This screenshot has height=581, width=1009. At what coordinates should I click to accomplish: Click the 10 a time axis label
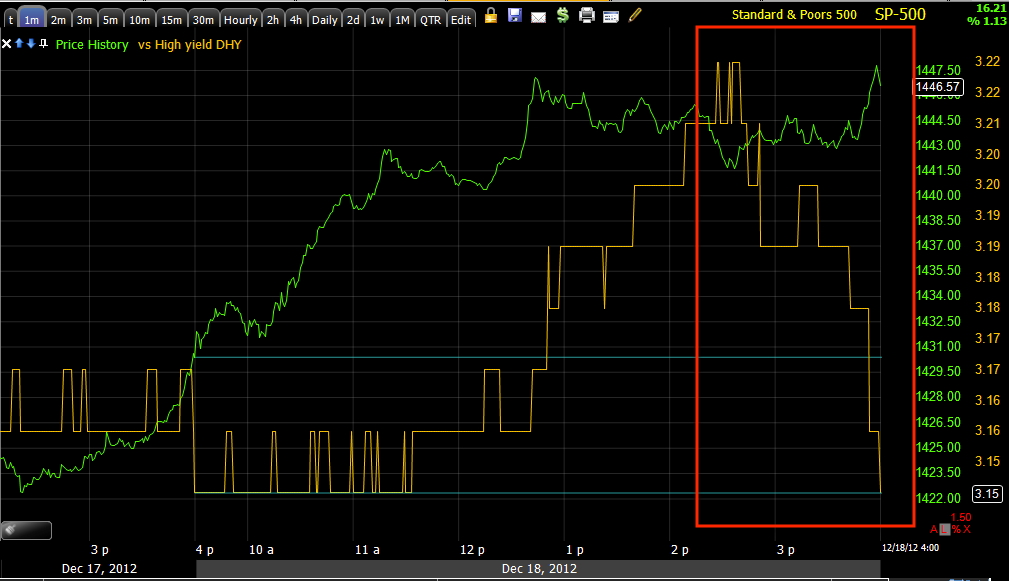[261, 549]
